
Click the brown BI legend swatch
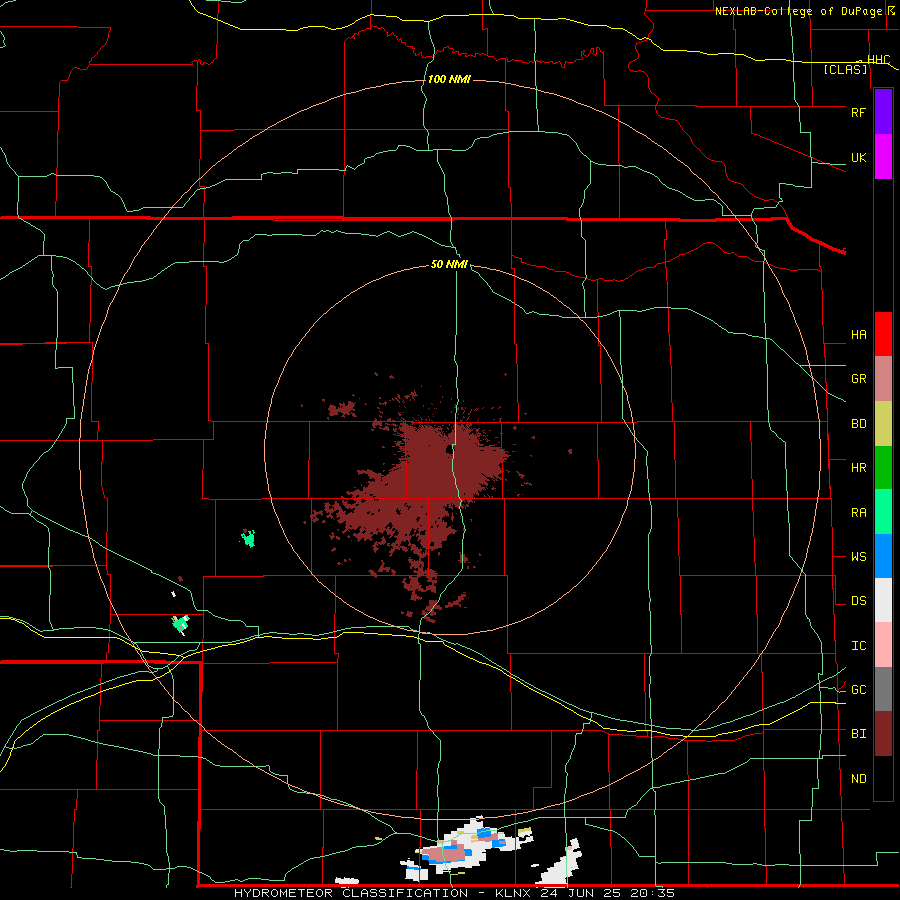pos(883,734)
